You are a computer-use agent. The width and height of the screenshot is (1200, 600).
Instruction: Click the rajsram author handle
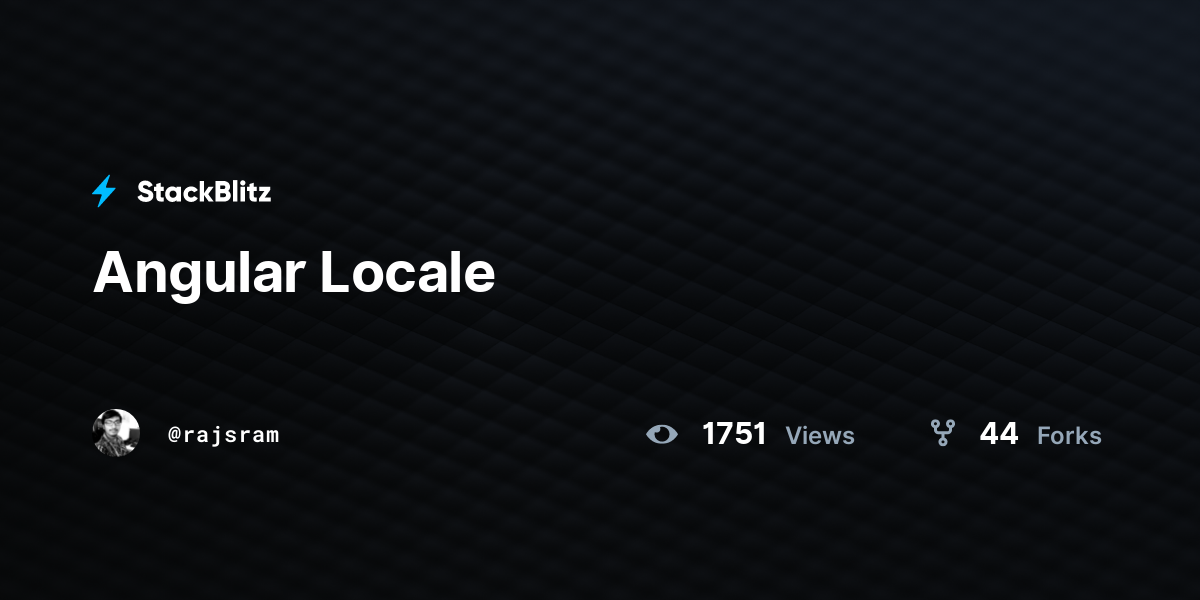point(224,435)
